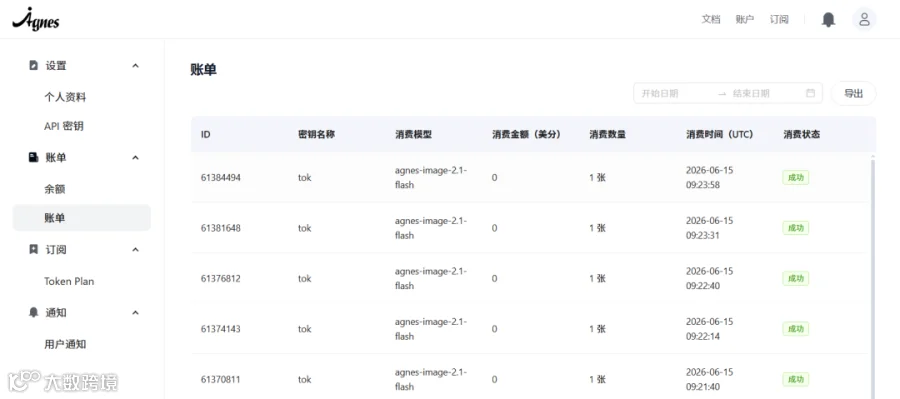This screenshot has width=900, height=399.
Task: Click timestamp 2026-06-15 09:21:40
Action: (x=709, y=379)
